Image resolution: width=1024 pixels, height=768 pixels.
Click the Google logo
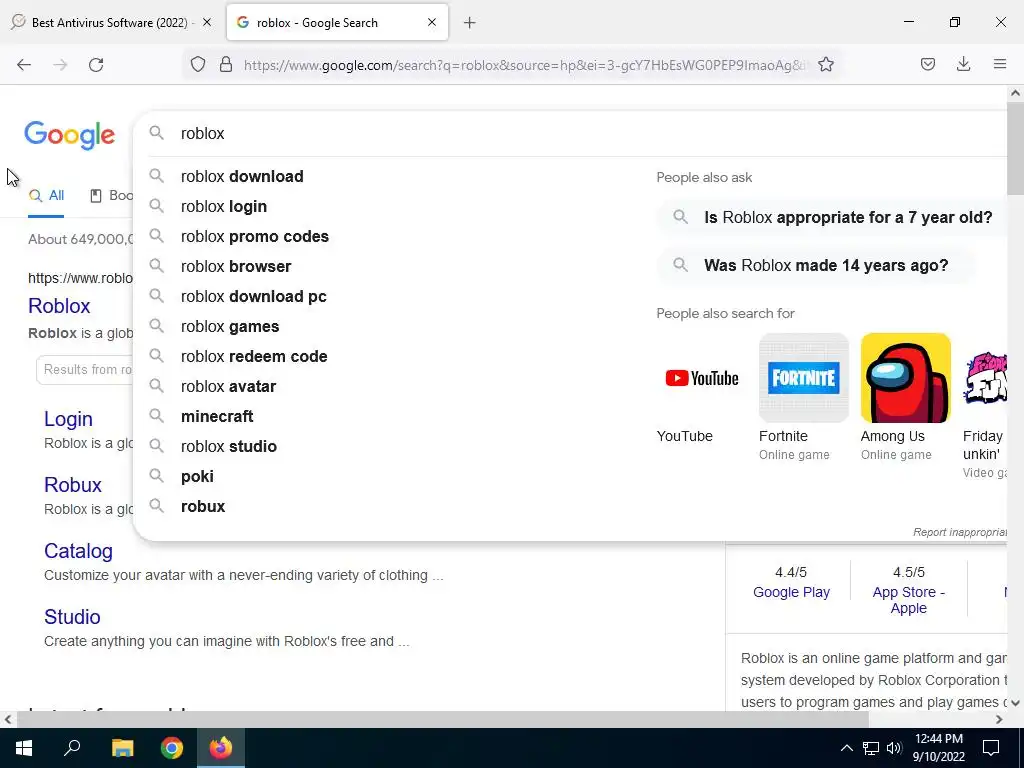click(x=70, y=135)
